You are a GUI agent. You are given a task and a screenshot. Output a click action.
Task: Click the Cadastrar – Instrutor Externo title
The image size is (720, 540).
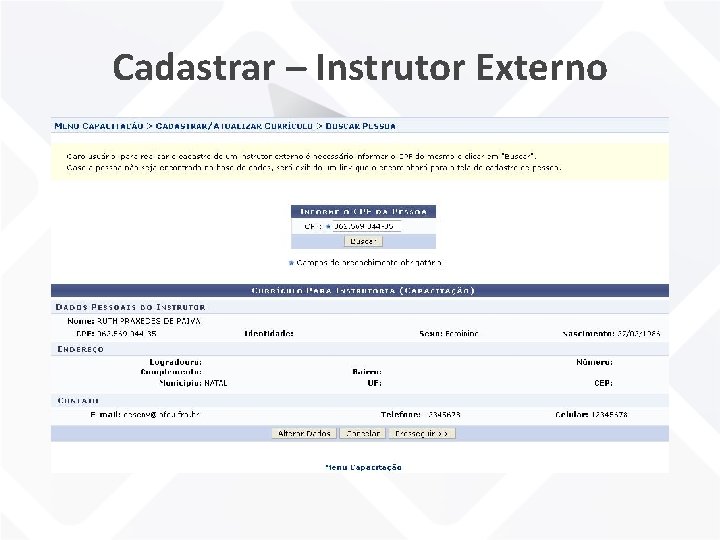[x=360, y=68]
